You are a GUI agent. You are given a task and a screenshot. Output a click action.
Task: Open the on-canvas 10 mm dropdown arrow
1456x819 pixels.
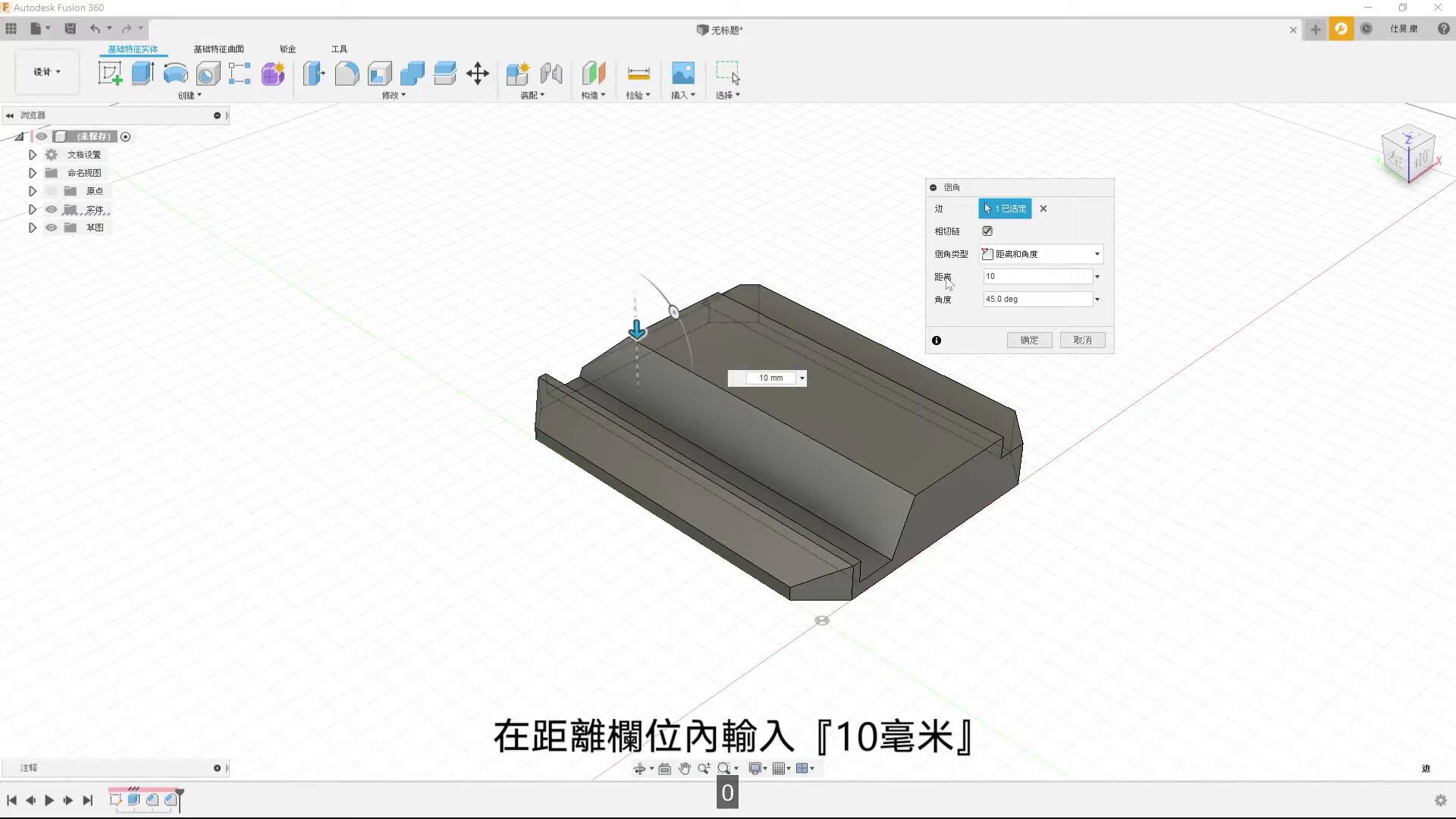(802, 378)
